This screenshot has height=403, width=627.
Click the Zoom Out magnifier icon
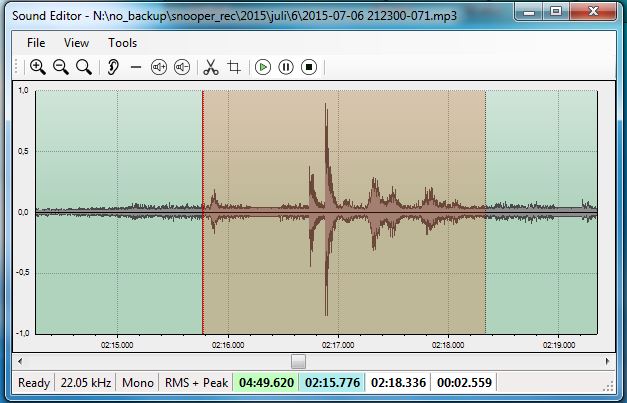(61, 67)
